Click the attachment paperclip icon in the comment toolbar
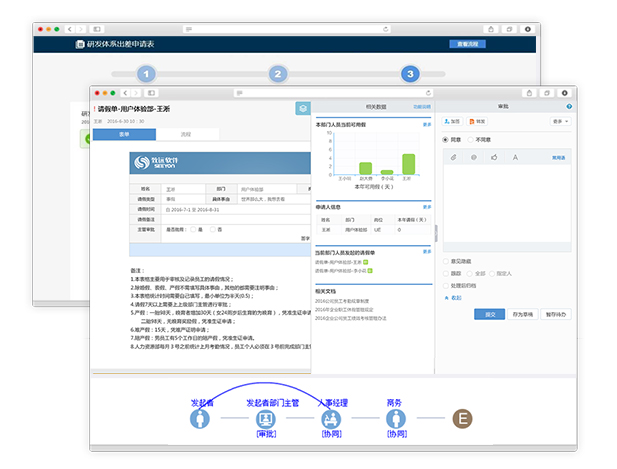The image size is (617, 469). [x=453, y=157]
